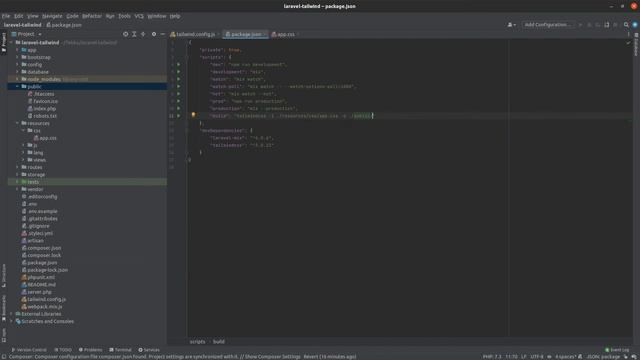The height and width of the screenshot is (360, 640).
Task: Run the "prod" script gutter arrow
Action: [178, 101]
